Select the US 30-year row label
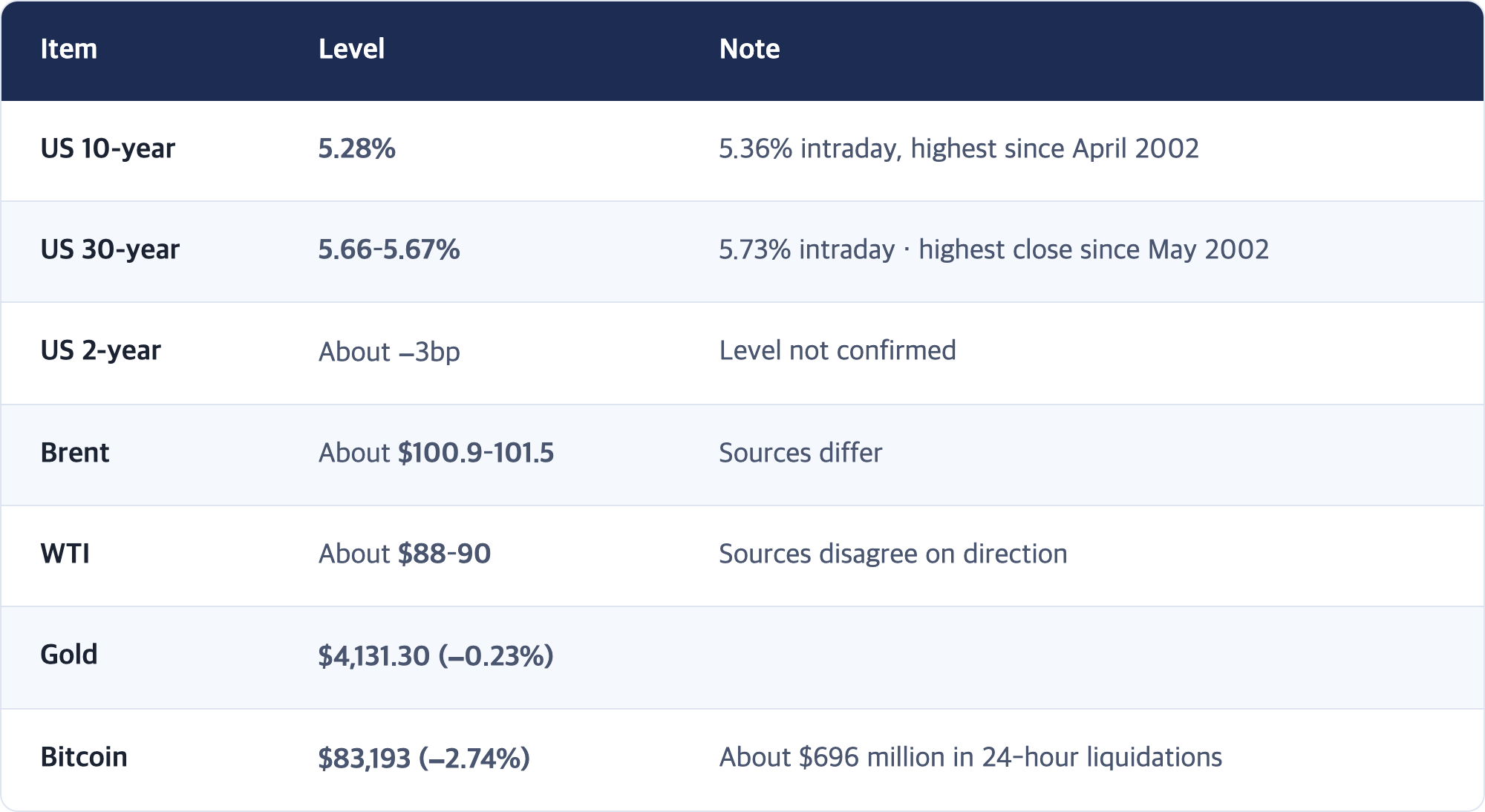This screenshot has width=1485, height=812. [x=110, y=249]
